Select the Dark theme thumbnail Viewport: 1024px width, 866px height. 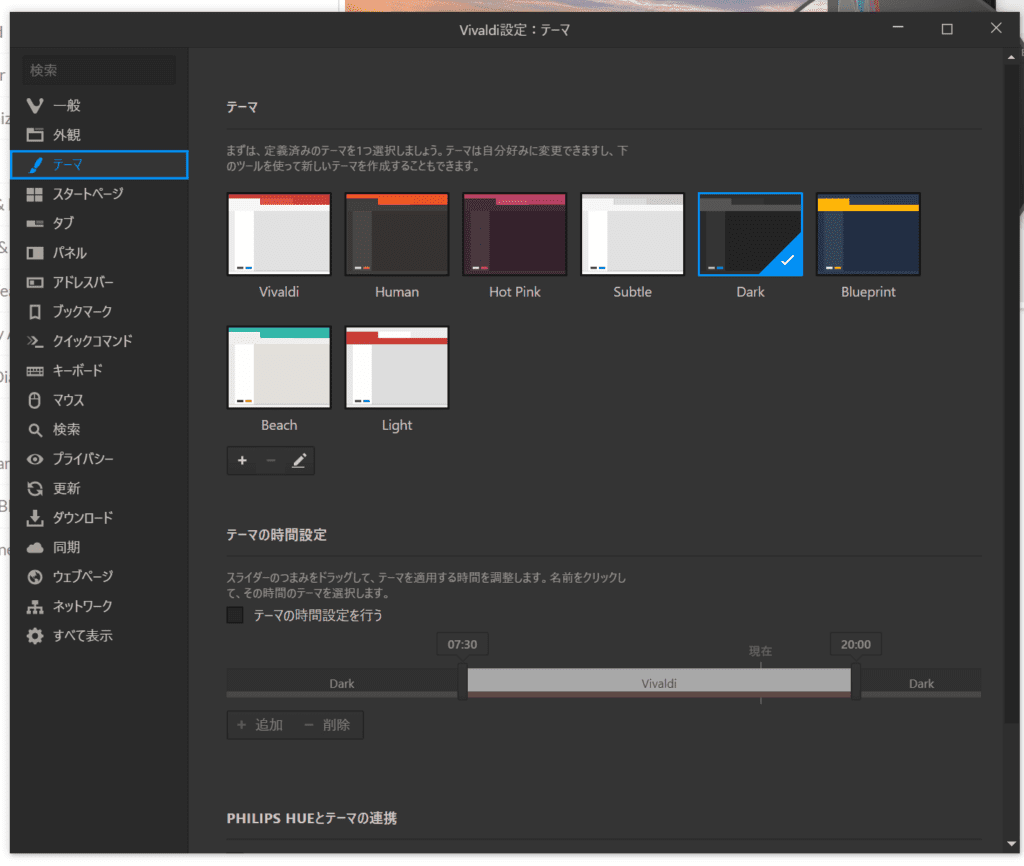pyautogui.click(x=750, y=234)
